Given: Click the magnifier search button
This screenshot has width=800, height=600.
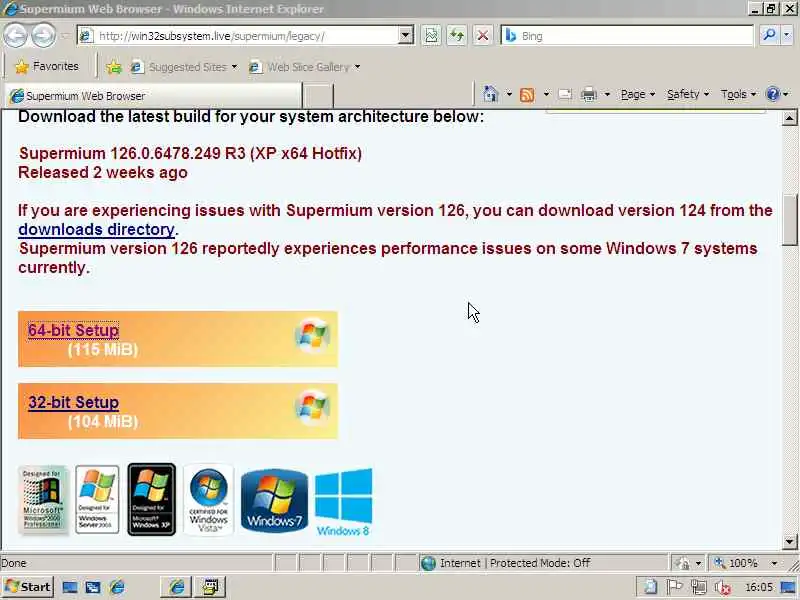Looking at the screenshot, I should pos(769,35).
